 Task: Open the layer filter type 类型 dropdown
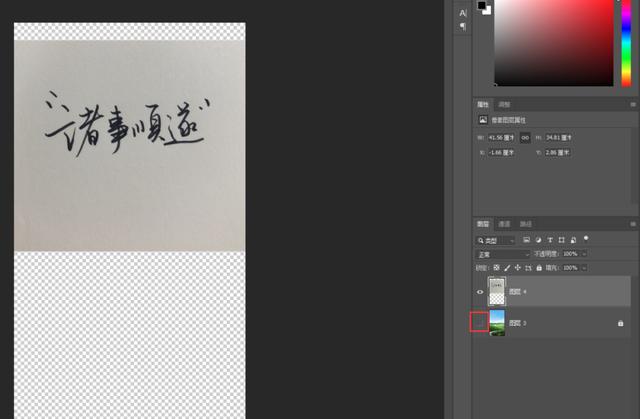[x=496, y=241]
